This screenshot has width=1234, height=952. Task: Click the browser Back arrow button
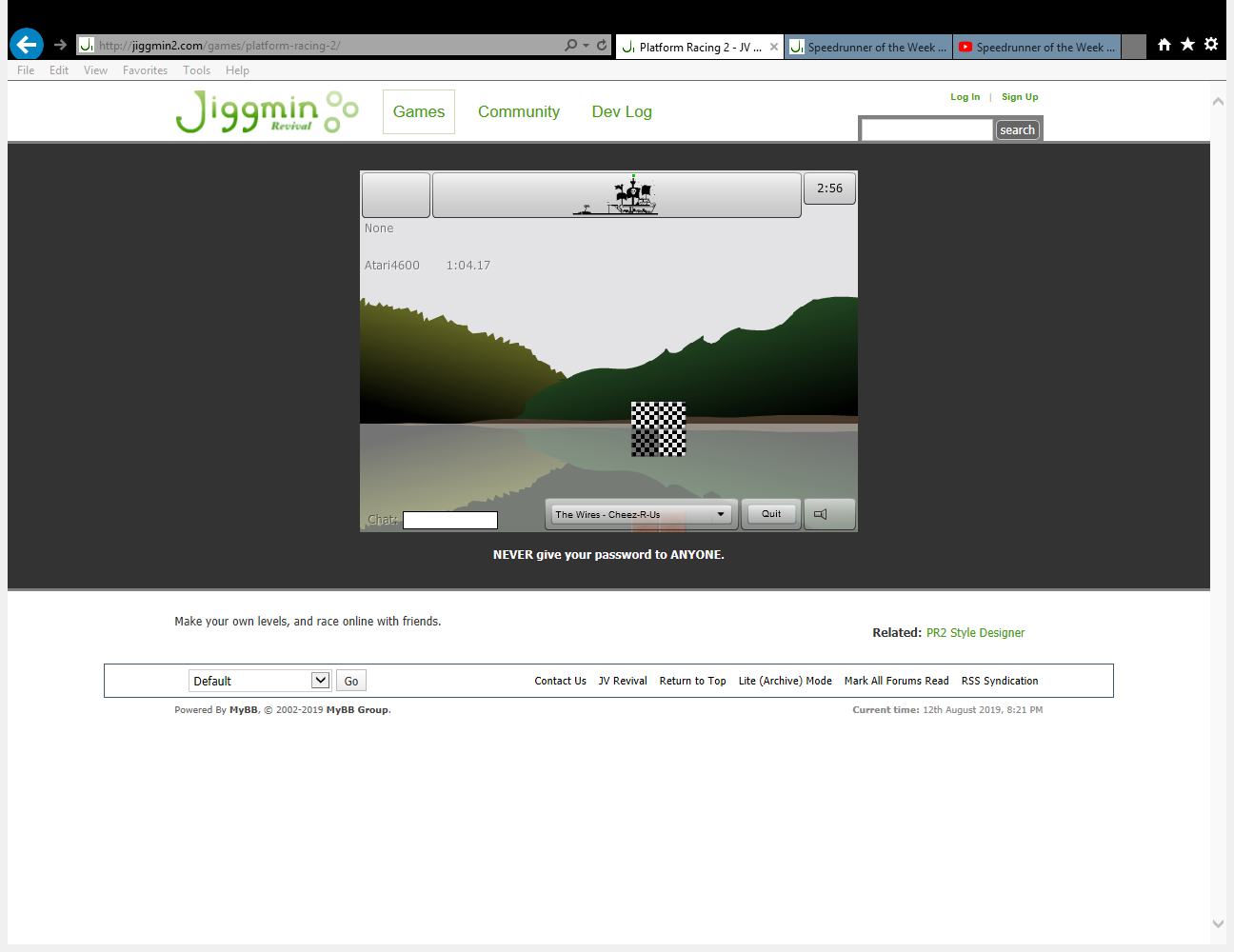click(27, 44)
